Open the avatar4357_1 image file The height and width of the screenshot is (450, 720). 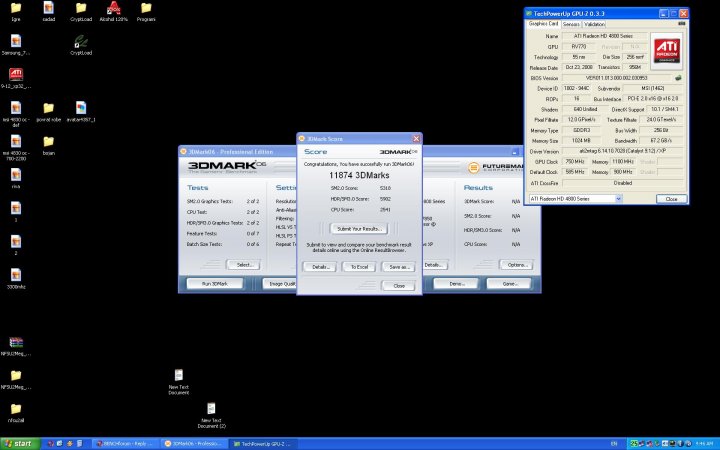click(81, 109)
